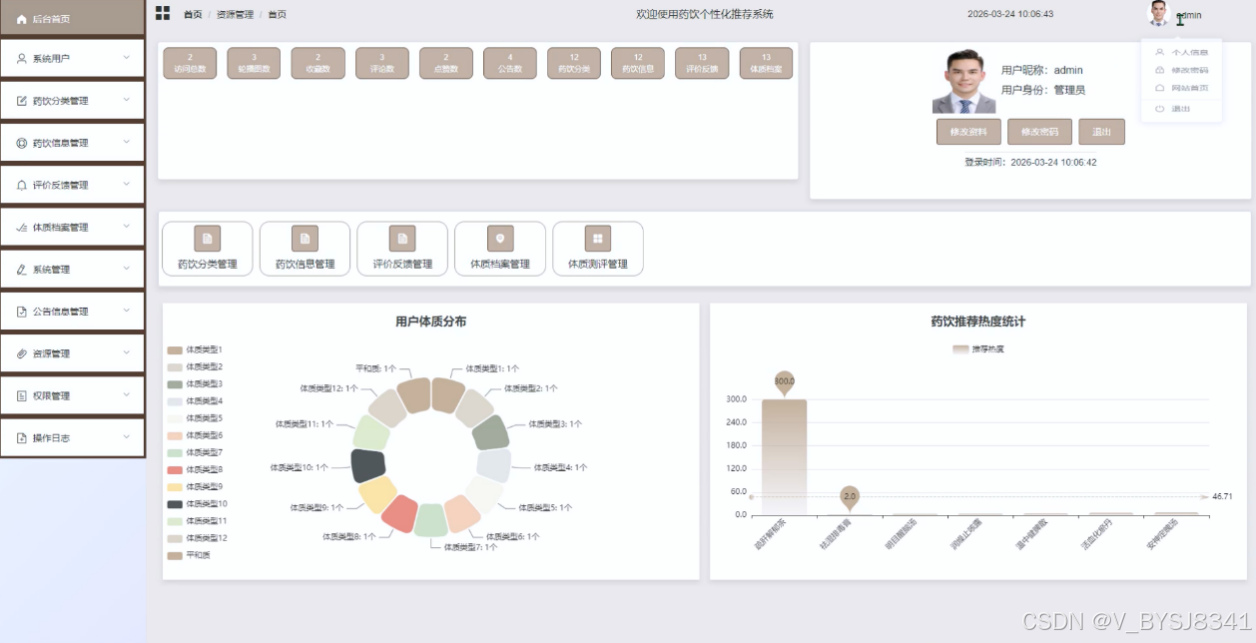Click the lock icon beside 修改密码 in dropdown
This screenshot has height=643, width=1256.
1159,70
